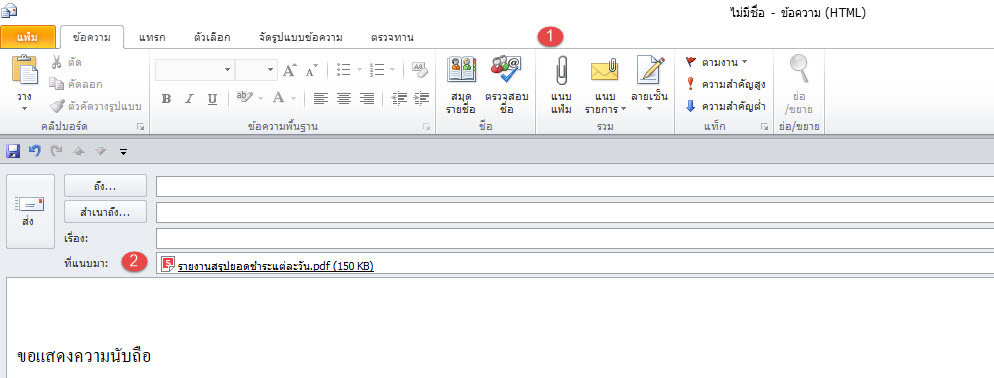
Task: Click the Paste (วาง) clipboard icon
Action: (25, 69)
